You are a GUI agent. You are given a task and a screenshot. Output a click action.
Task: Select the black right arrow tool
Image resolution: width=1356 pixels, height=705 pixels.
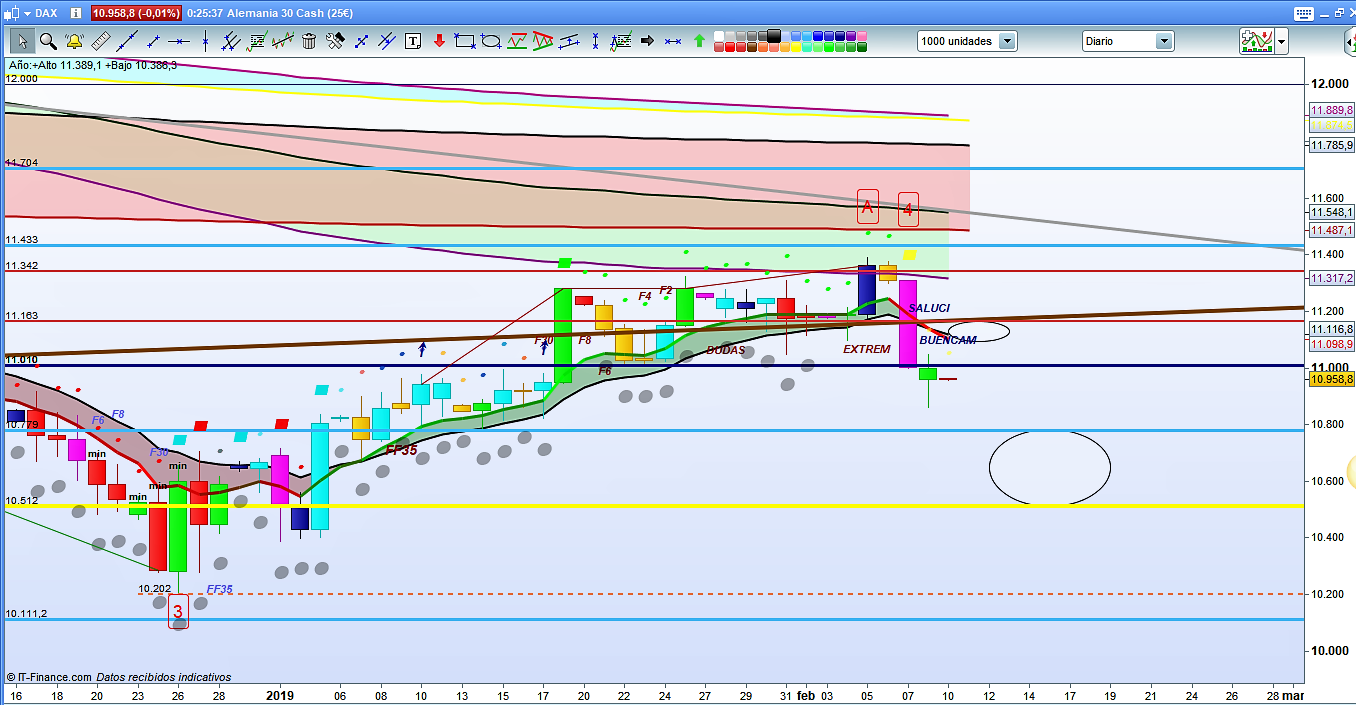pyautogui.click(x=647, y=41)
